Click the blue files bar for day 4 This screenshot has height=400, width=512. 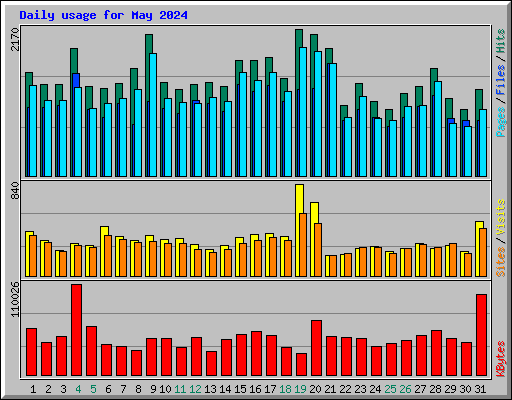click(76, 80)
